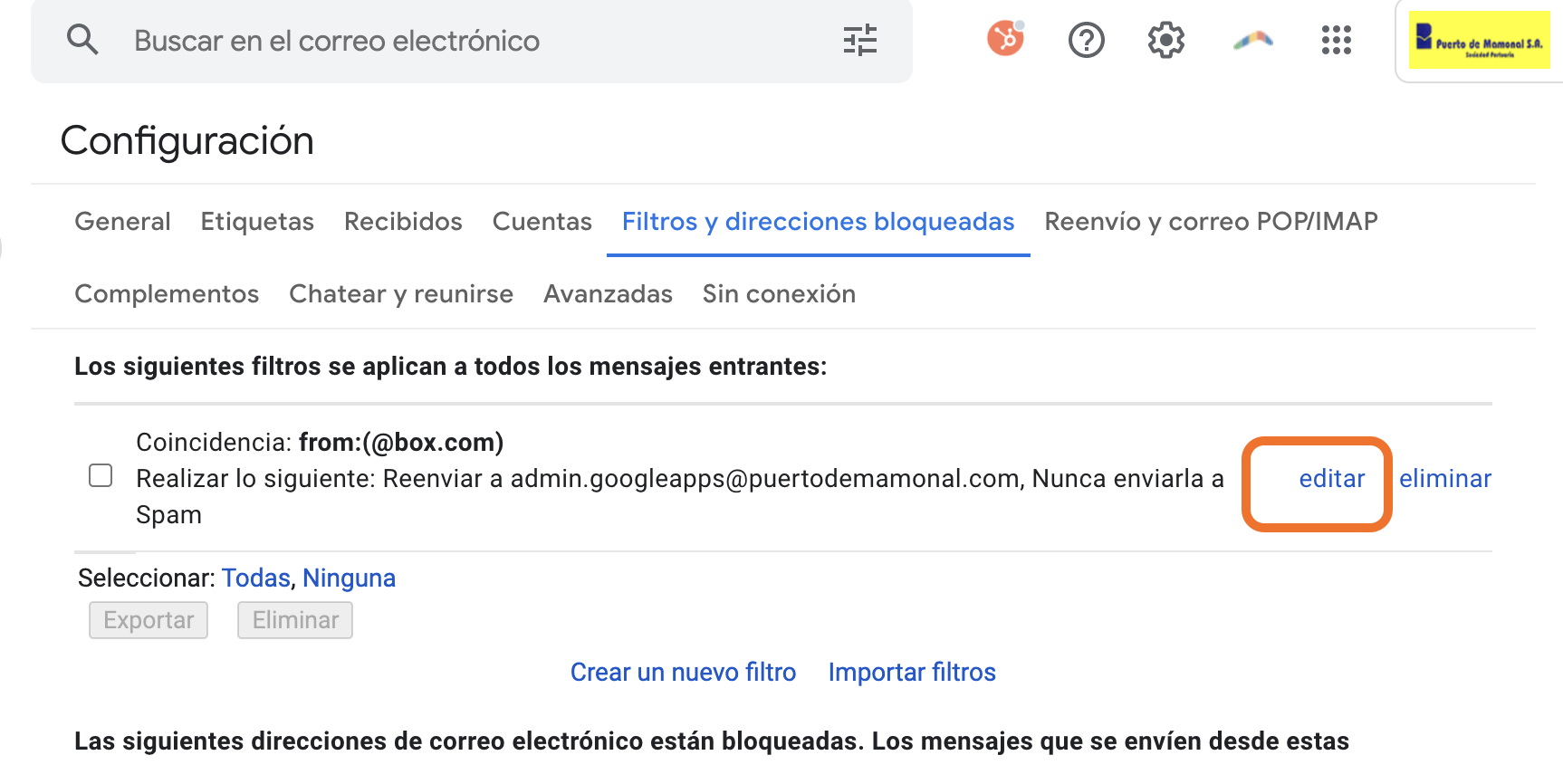Select Todas filters link
Viewport: 1563px width, 784px height.
coord(256,578)
